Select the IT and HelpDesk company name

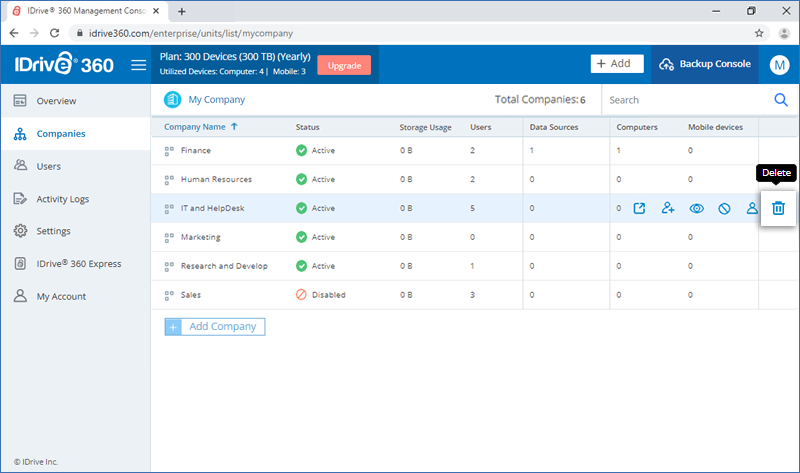tap(212, 208)
